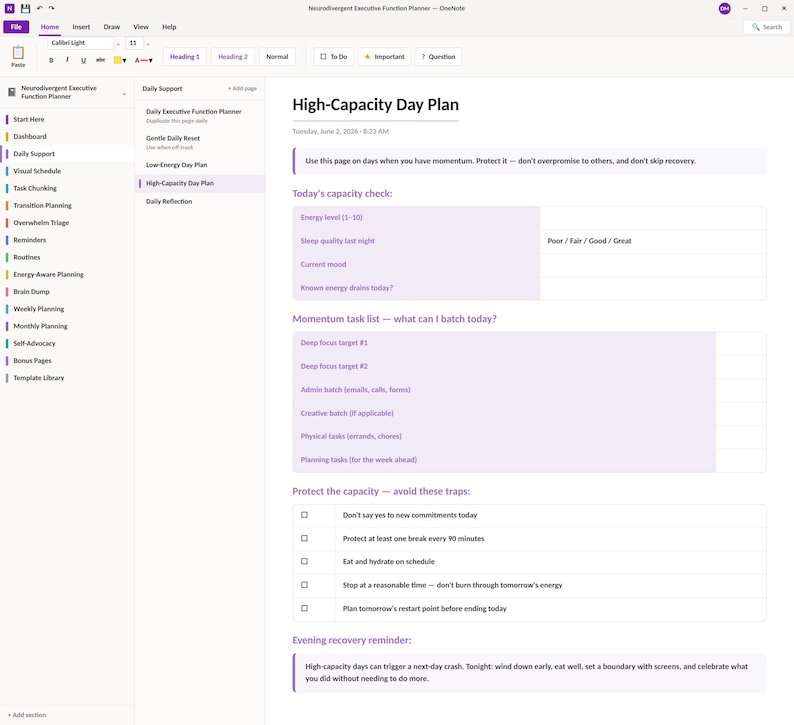
Task: Apply yellow highlight color swatch
Action: tap(117, 60)
